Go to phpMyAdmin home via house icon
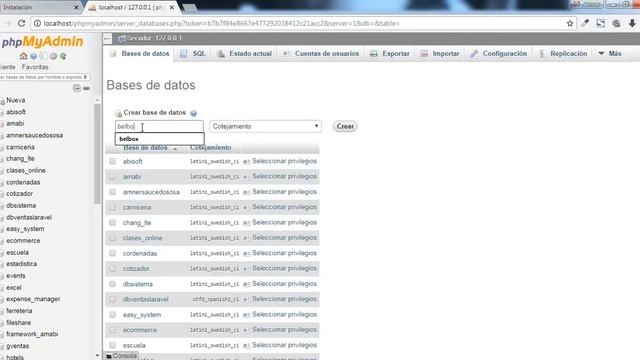Screen dimensions: 640x360 click(23, 56)
